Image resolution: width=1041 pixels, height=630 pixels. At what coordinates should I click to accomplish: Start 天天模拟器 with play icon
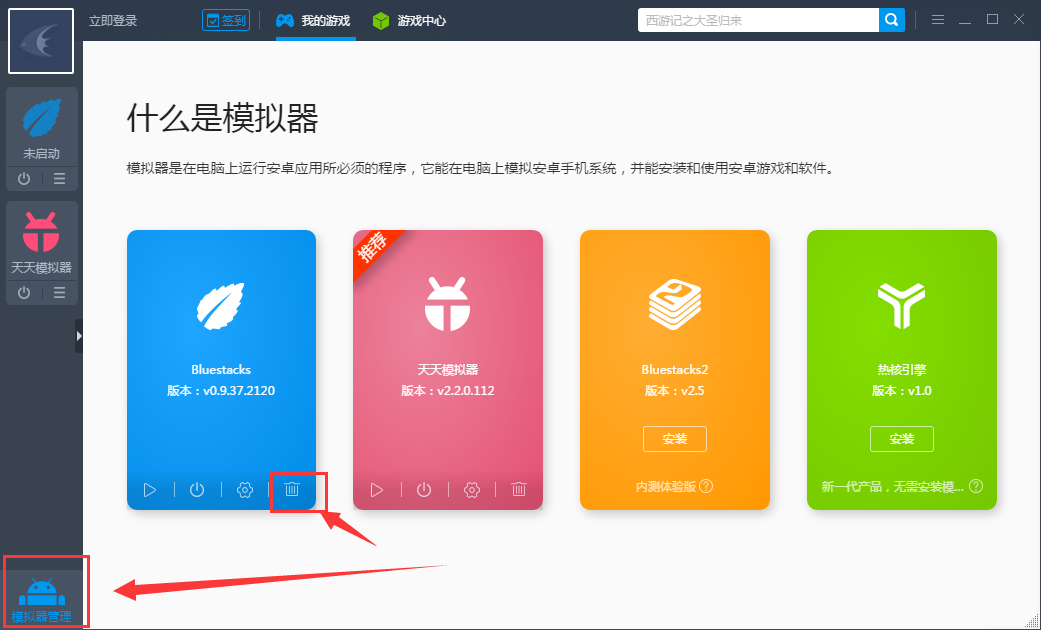pos(377,490)
